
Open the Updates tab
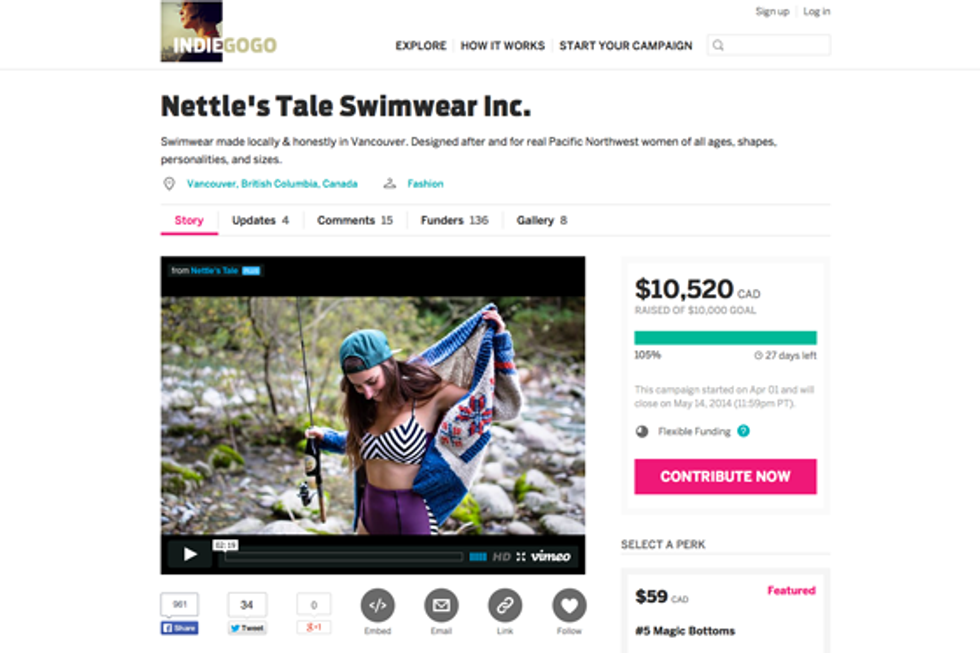(260, 220)
